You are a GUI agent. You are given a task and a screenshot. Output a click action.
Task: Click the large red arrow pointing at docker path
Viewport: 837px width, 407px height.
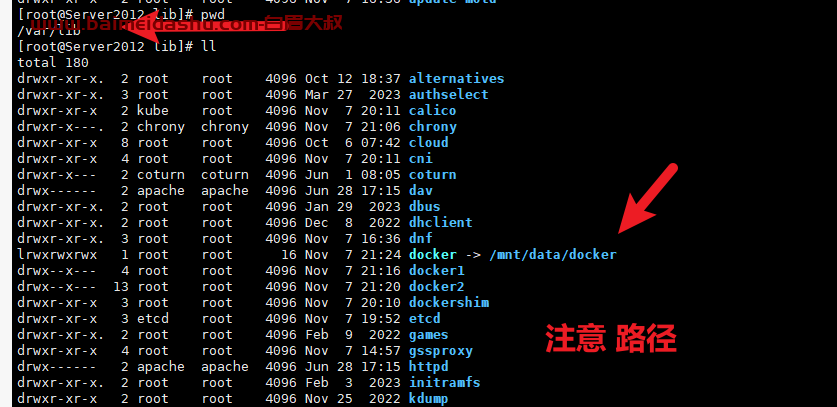pos(647,199)
